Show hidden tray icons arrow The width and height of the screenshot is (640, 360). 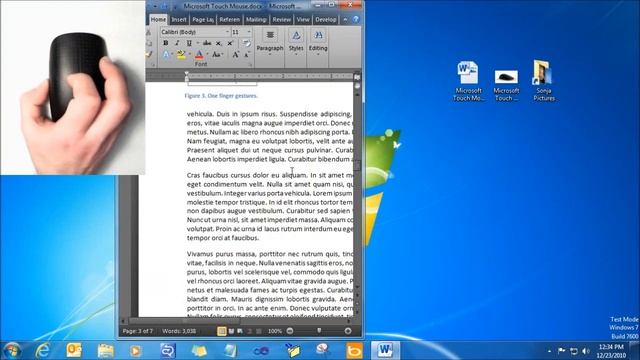pyautogui.click(x=549, y=351)
